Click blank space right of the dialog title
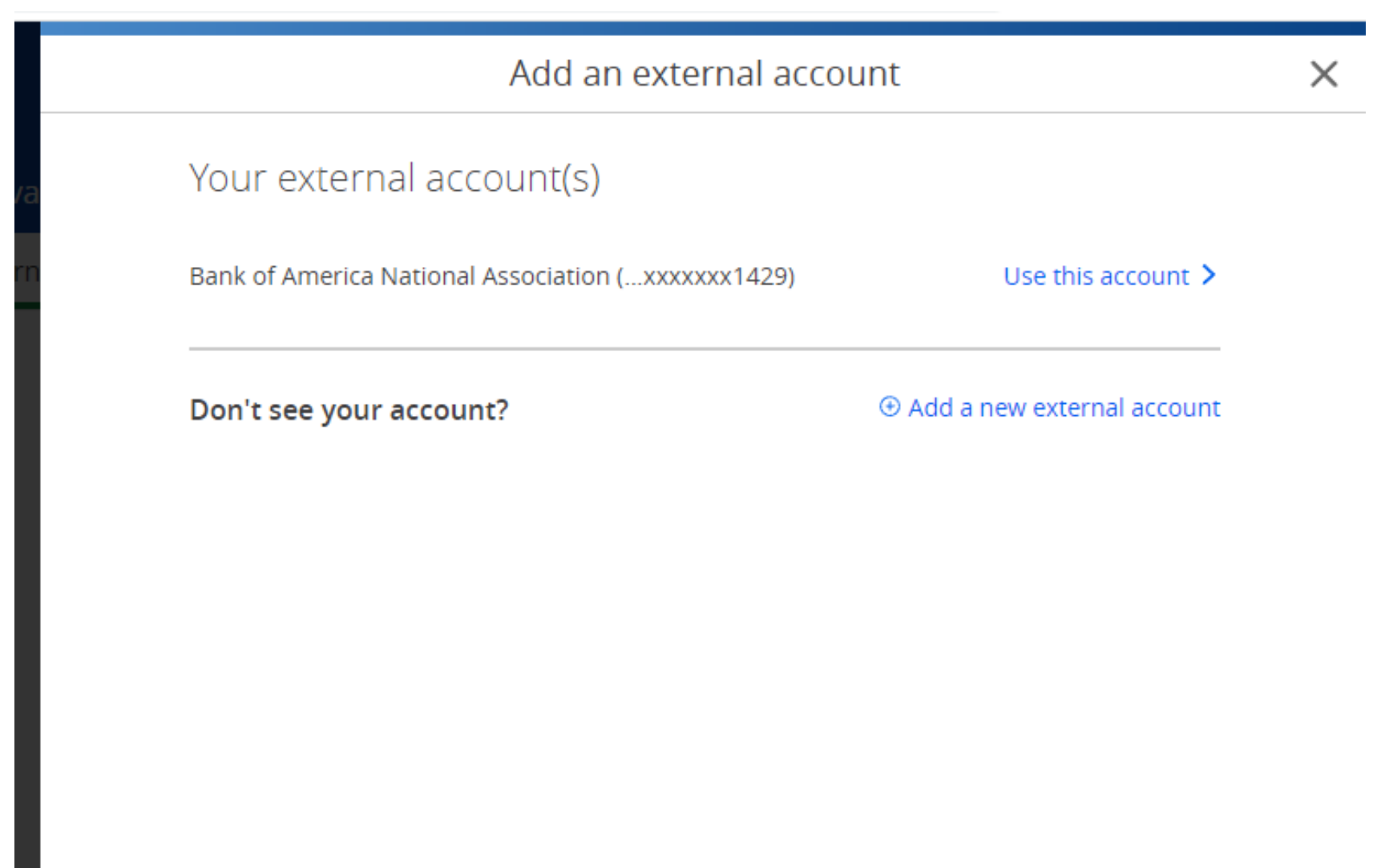This screenshot has height=868, width=1389. pyautogui.click(x=1106, y=74)
